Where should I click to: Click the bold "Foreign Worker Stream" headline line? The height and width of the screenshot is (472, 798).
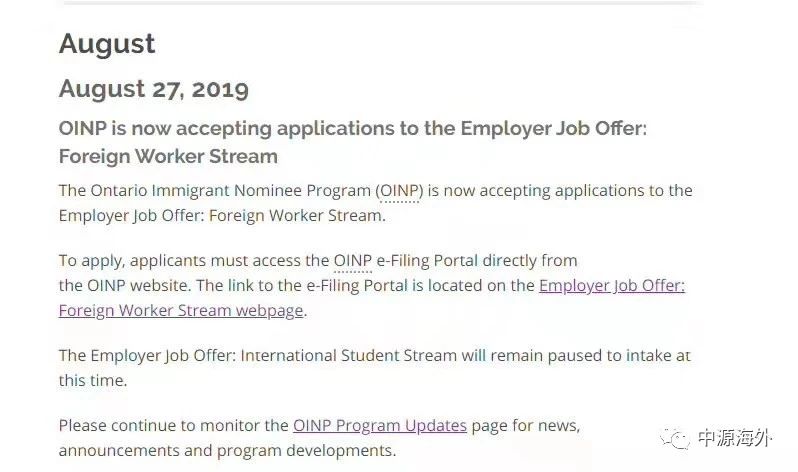(x=168, y=157)
